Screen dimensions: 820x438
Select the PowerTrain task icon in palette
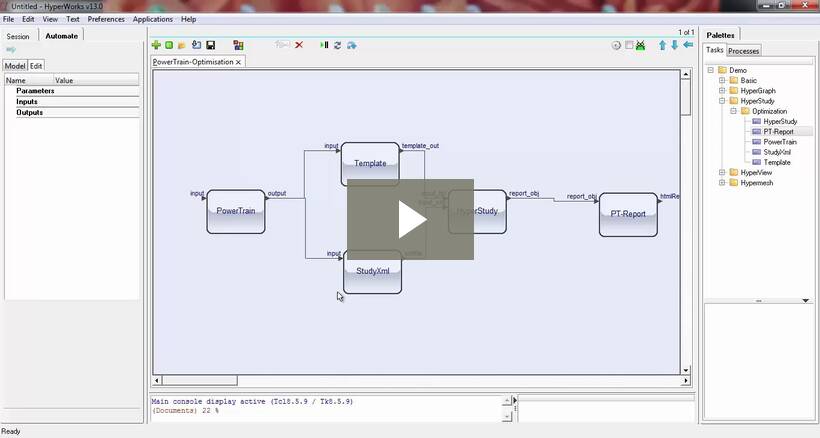pos(756,142)
